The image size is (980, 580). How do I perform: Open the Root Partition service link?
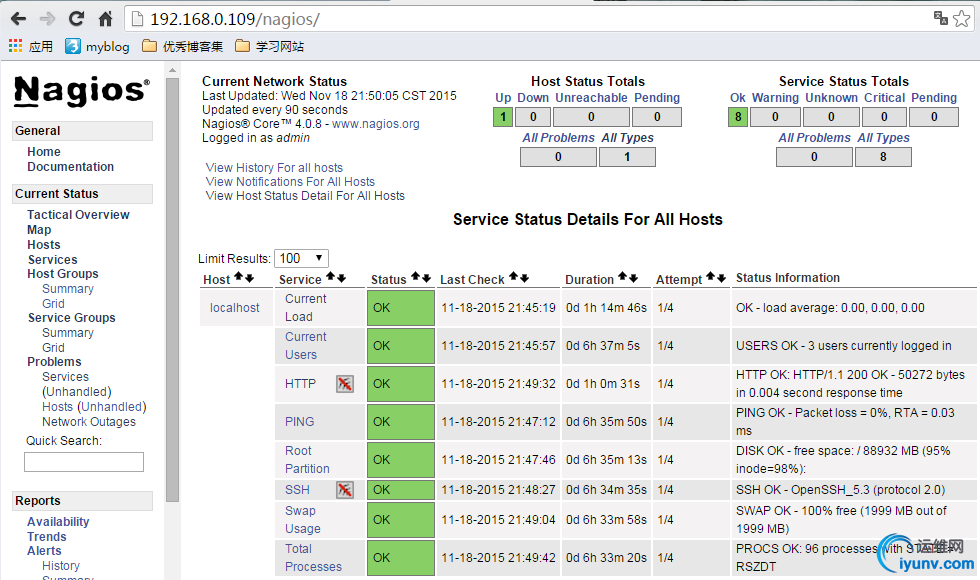pyautogui.click(x=307, y=459)
